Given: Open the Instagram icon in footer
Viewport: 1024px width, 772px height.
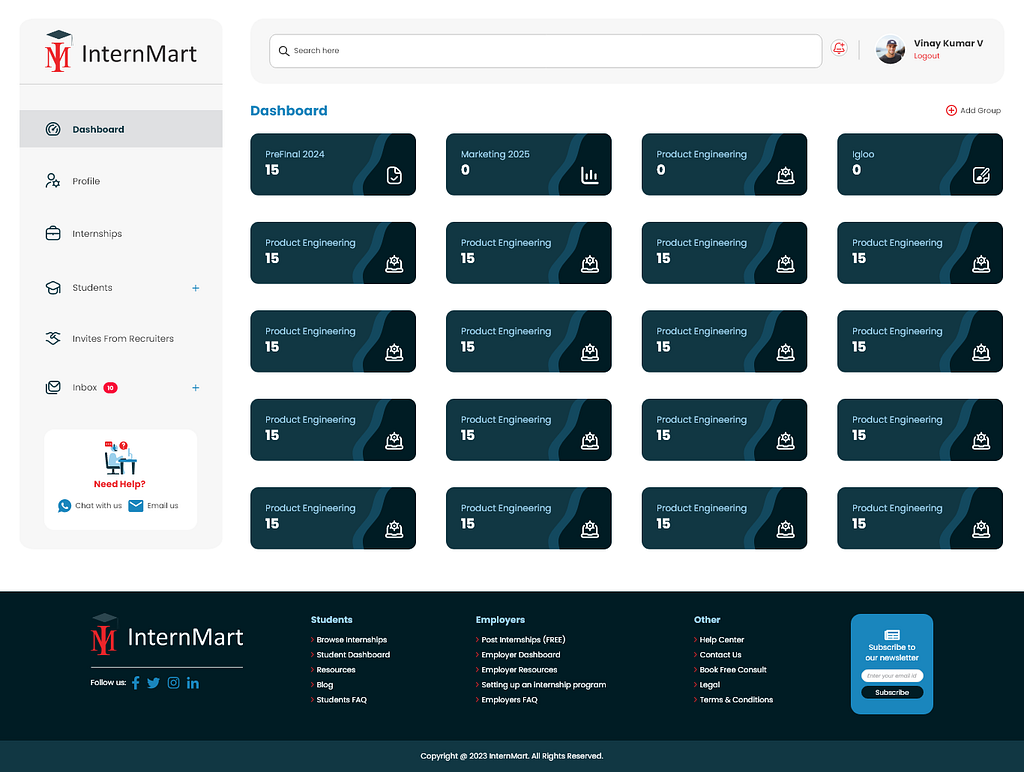Looking at the screenshot, I should [x=173, y=683].
